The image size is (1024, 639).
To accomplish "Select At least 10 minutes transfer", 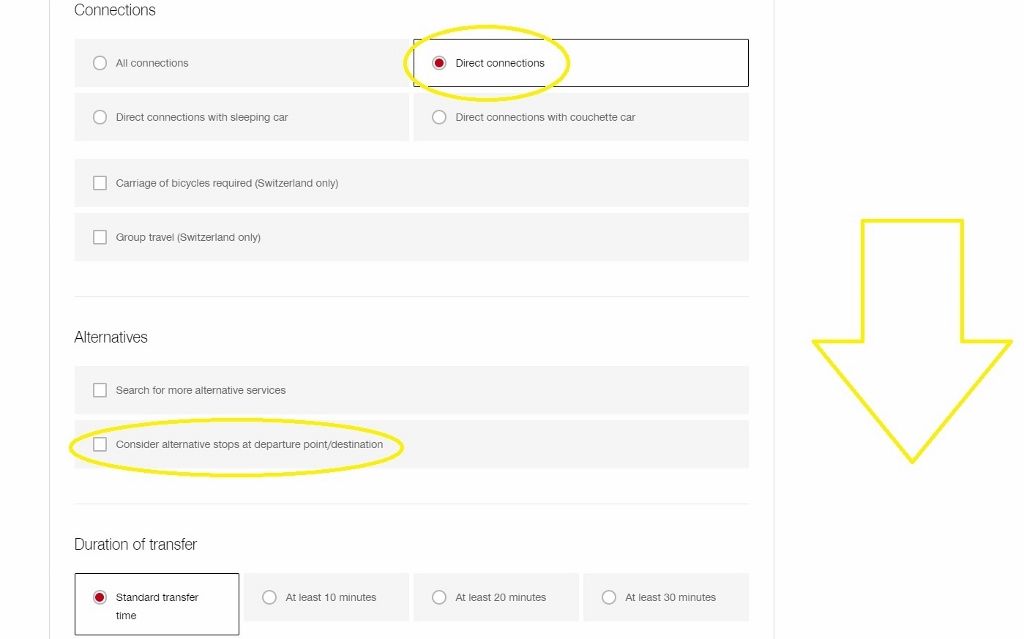I will [x=269, y=596].
